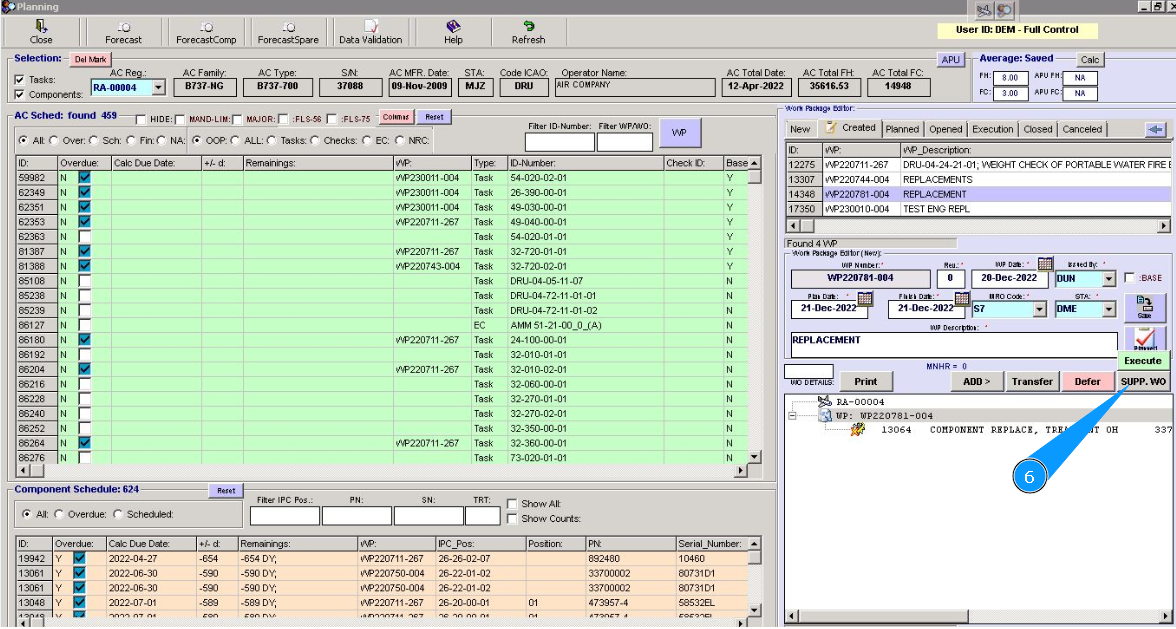Viewport: 1176px width, 629px height.
Task: Uncheck the Tasks selection checkbox
Action: 20,80
